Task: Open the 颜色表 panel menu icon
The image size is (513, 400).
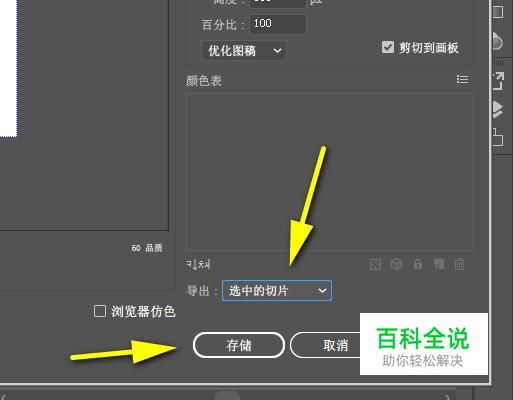Action: click(x=462, y=79)
